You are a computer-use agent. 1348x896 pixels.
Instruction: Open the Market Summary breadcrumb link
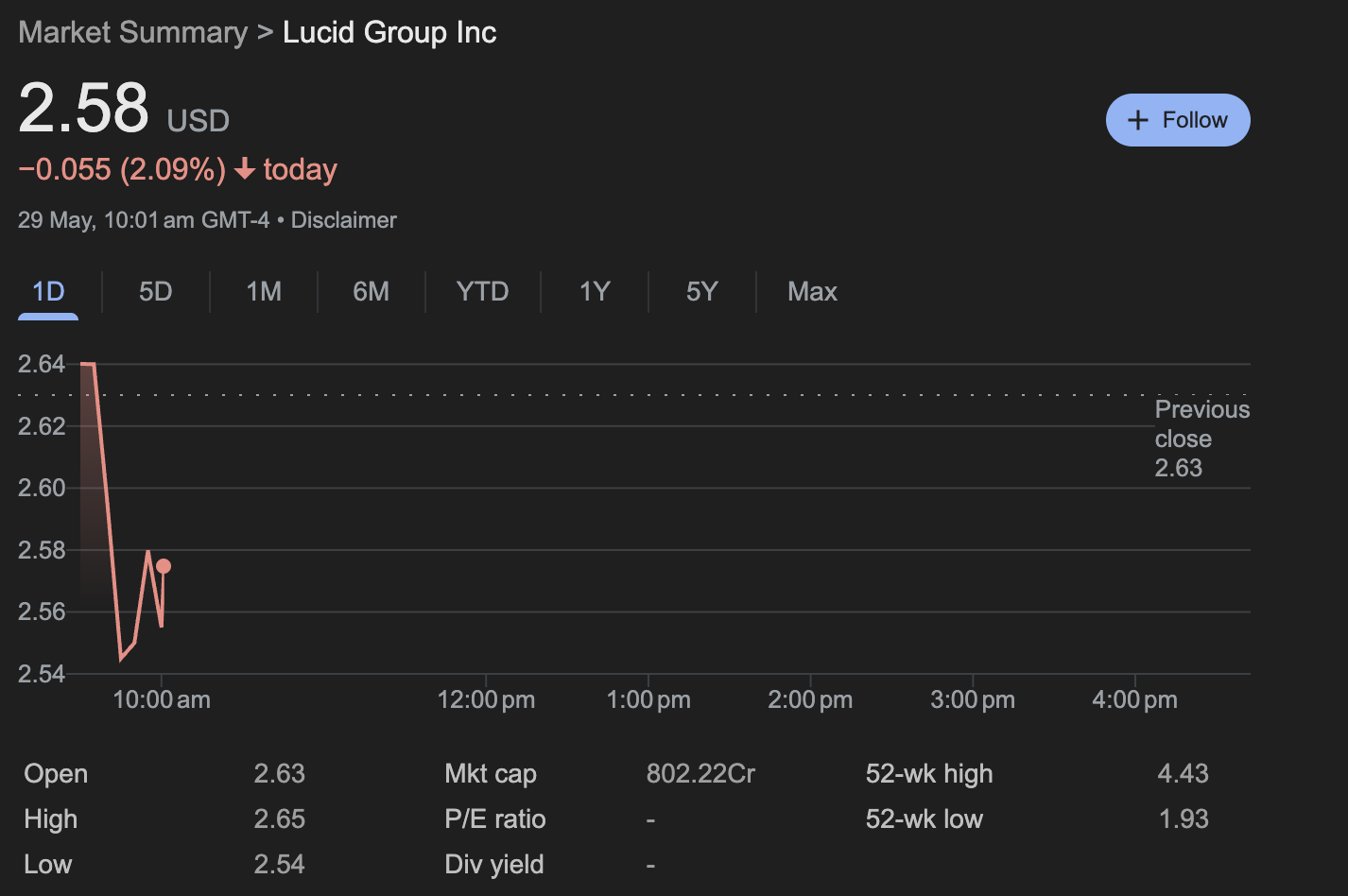coord(132,32)
